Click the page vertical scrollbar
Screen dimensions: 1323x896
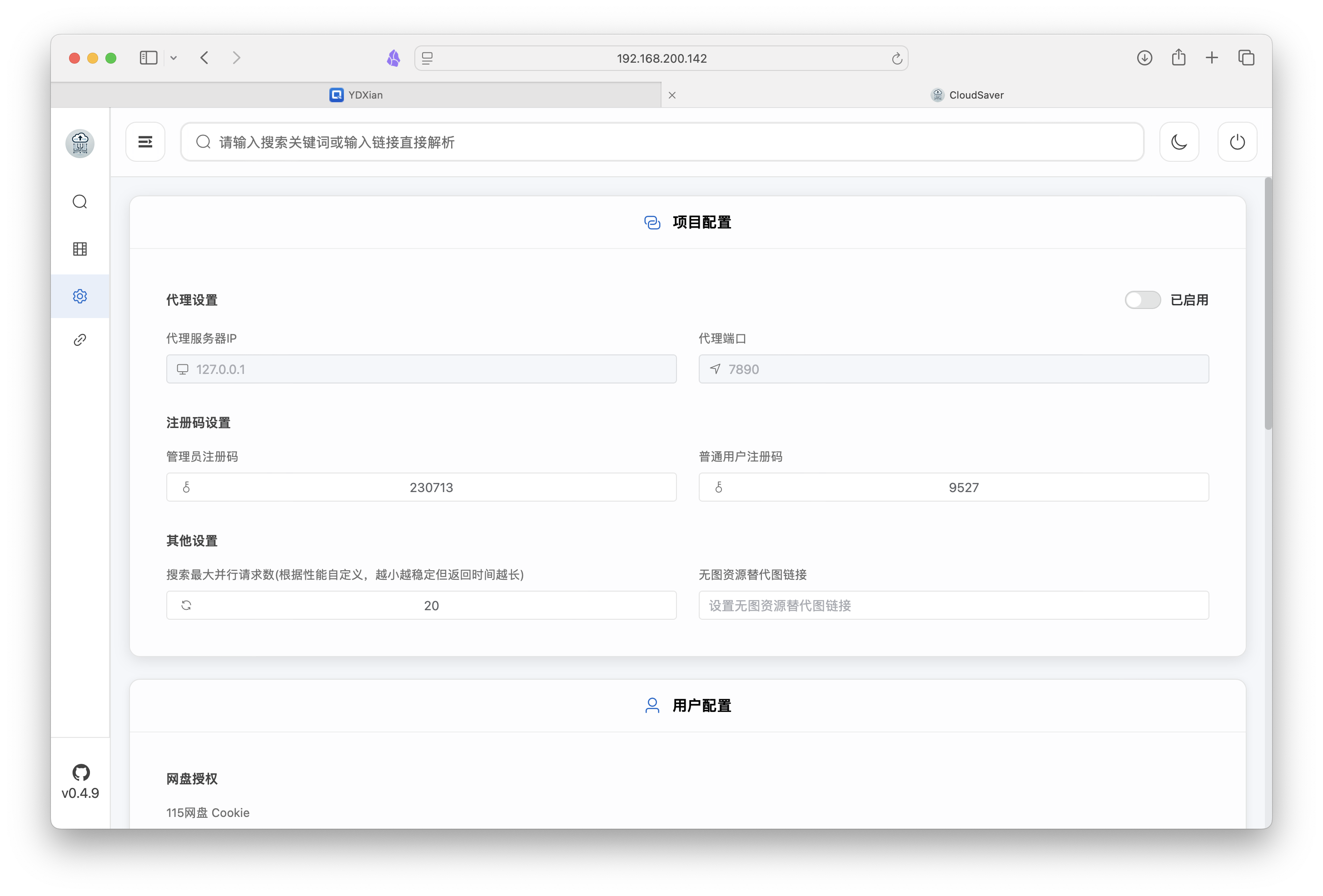pos(1268,304)
